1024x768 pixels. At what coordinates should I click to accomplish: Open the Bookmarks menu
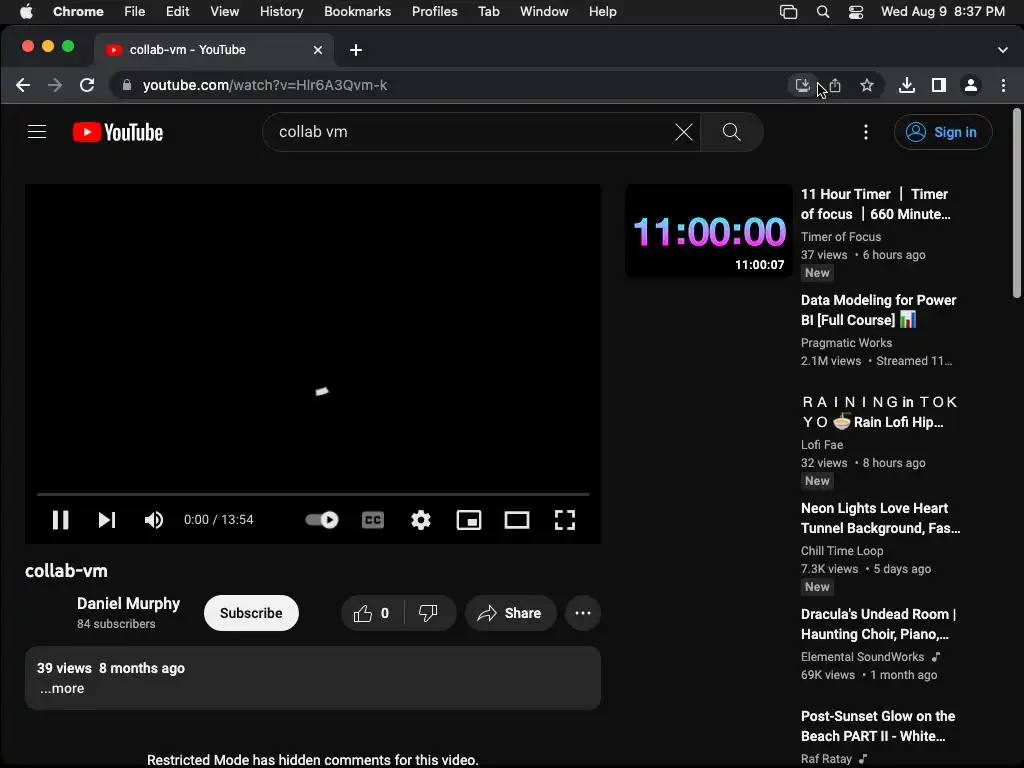[x=357, y=12]
